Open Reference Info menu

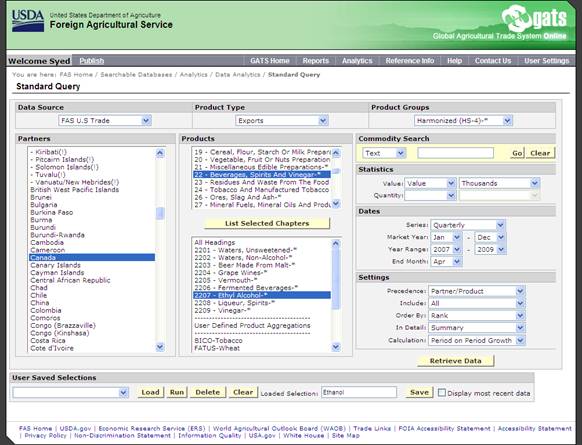click(410, 61)
